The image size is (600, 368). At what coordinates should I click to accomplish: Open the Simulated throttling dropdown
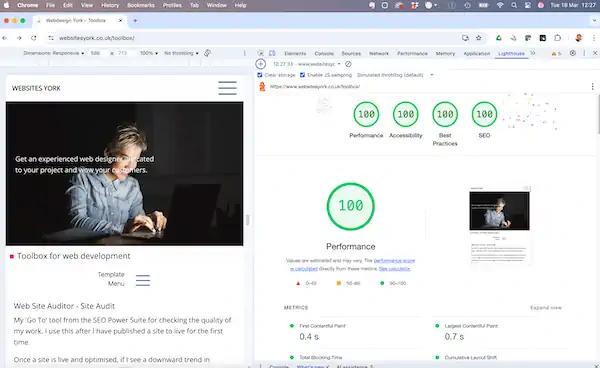tap(395, 75)
